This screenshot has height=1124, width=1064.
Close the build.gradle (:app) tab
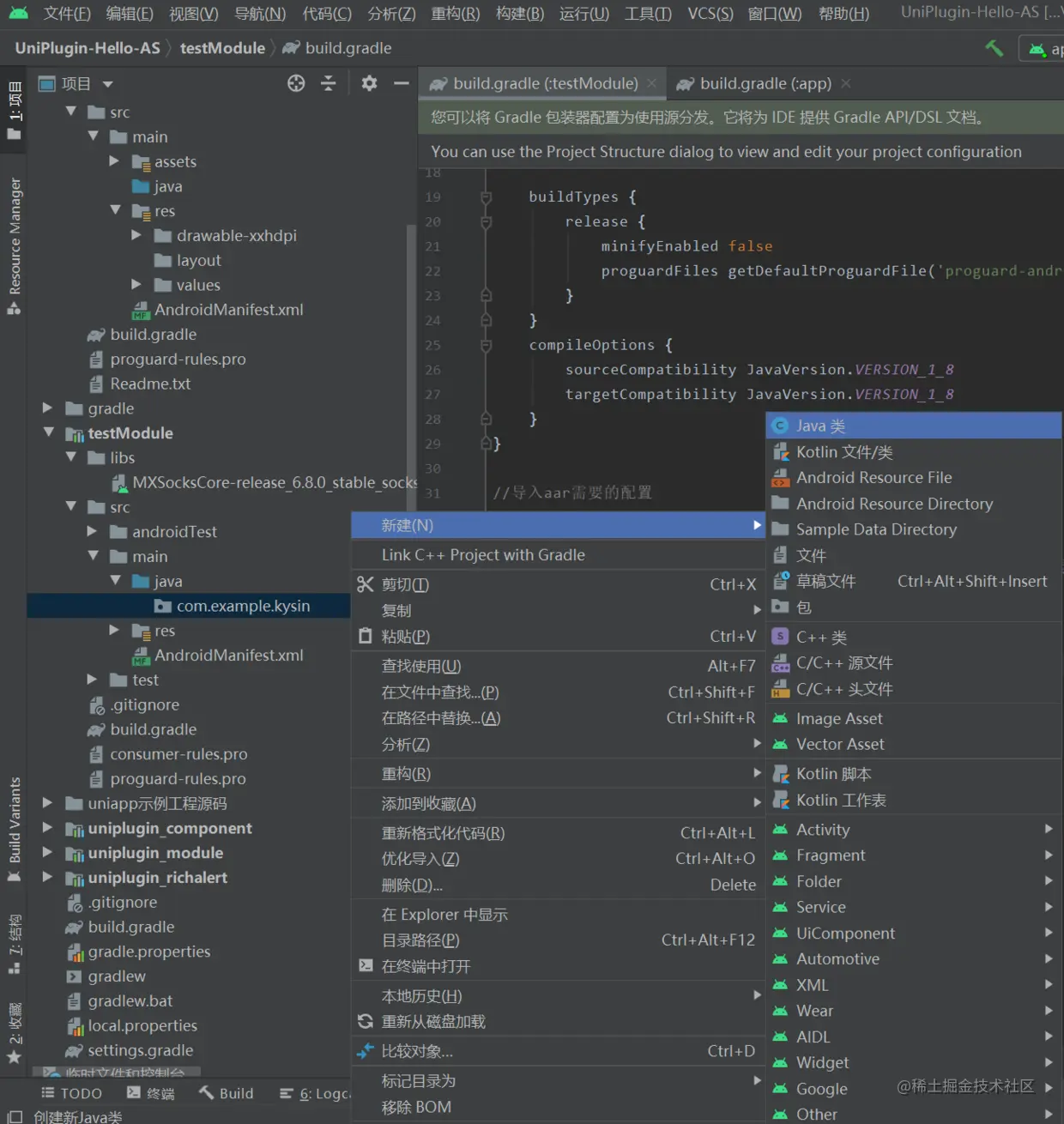point(846,83)
